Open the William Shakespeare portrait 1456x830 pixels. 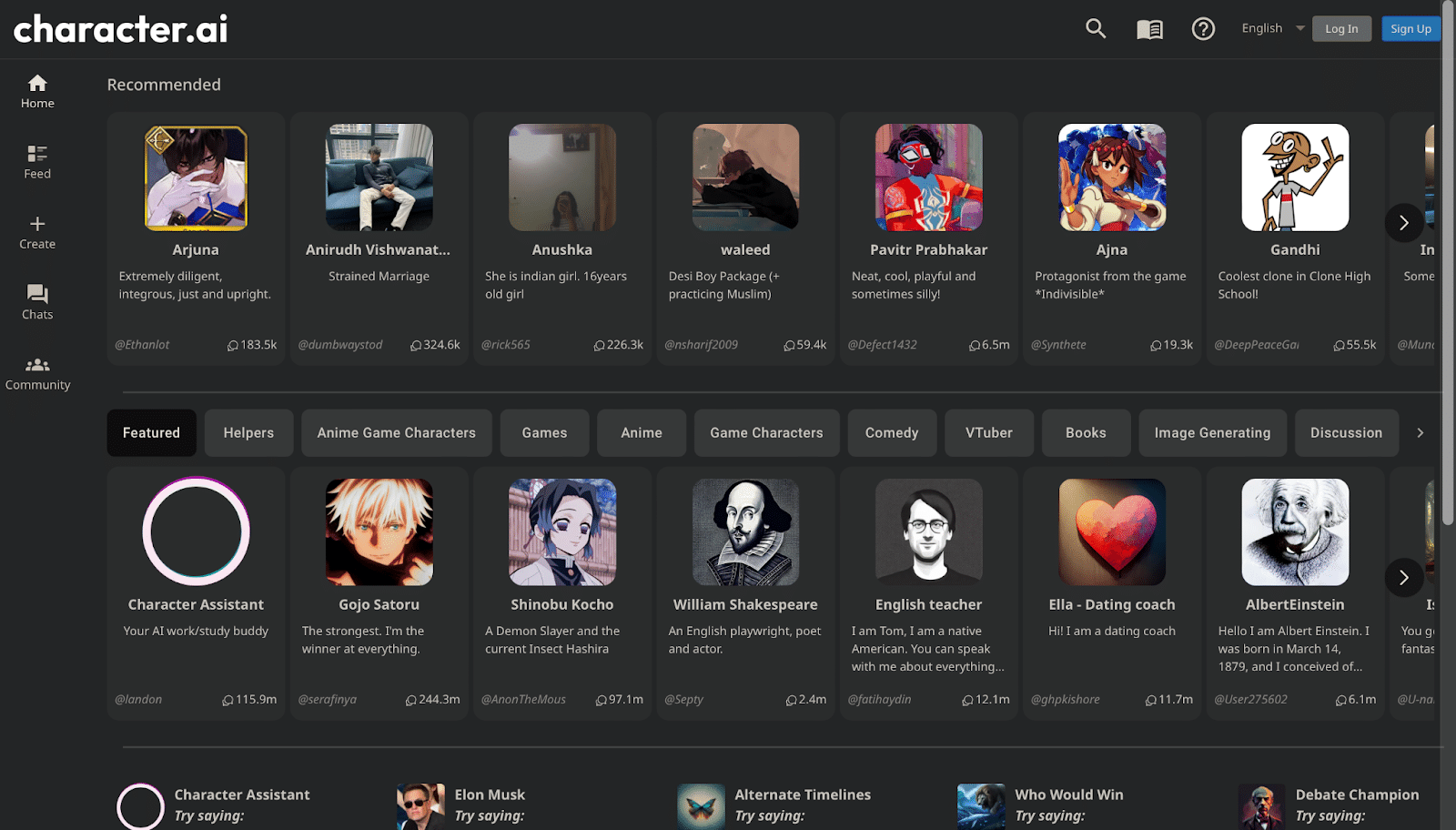tap(745, 532)
